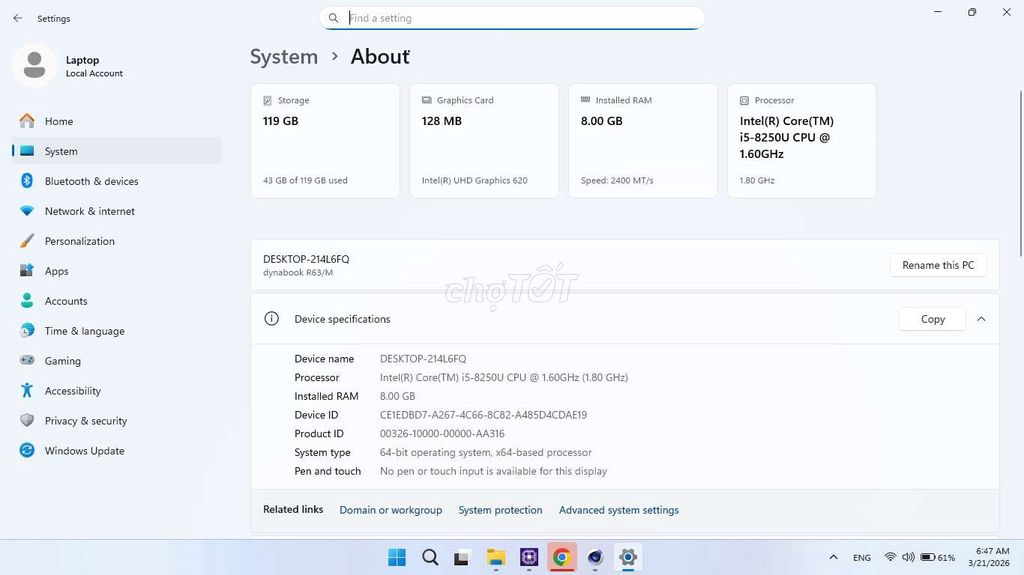Click the 64-bit operating system type text

tap(486, 452)
